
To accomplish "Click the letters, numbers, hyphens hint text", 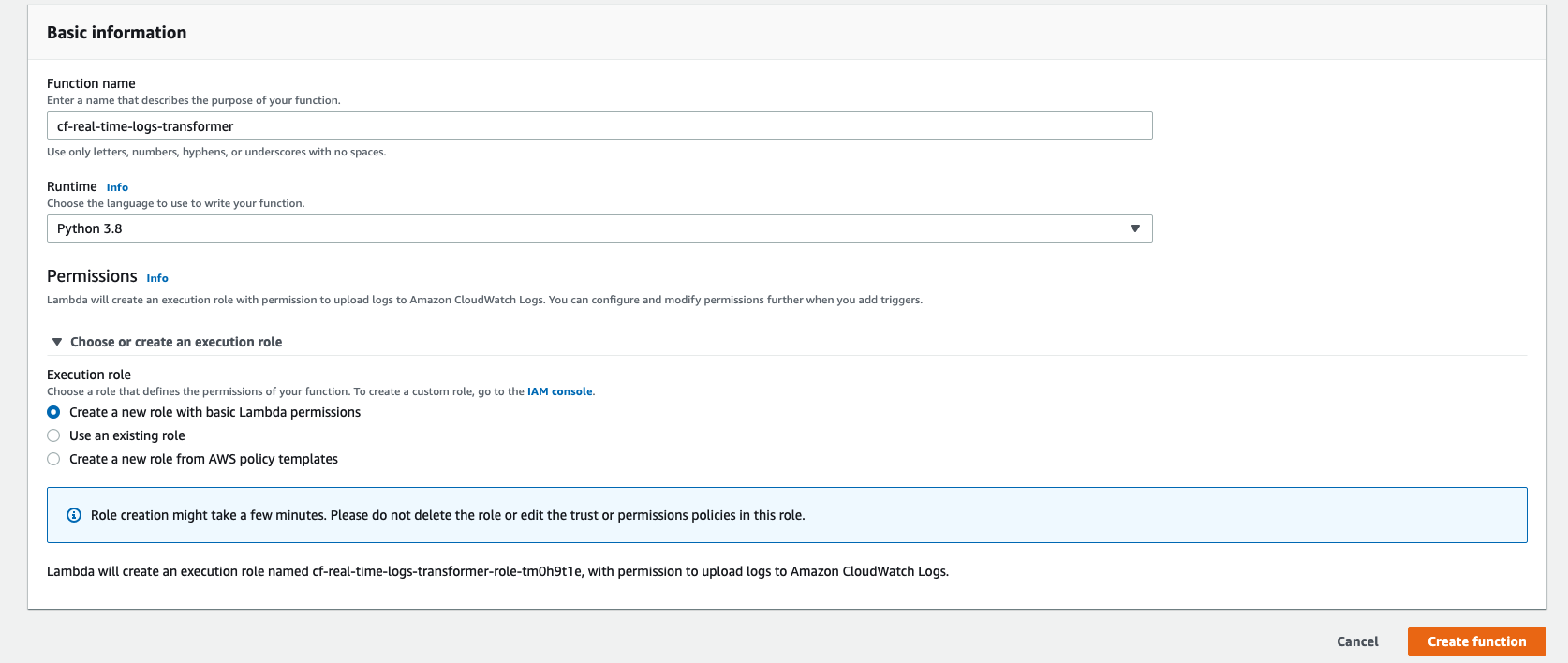I will [216, 152].
